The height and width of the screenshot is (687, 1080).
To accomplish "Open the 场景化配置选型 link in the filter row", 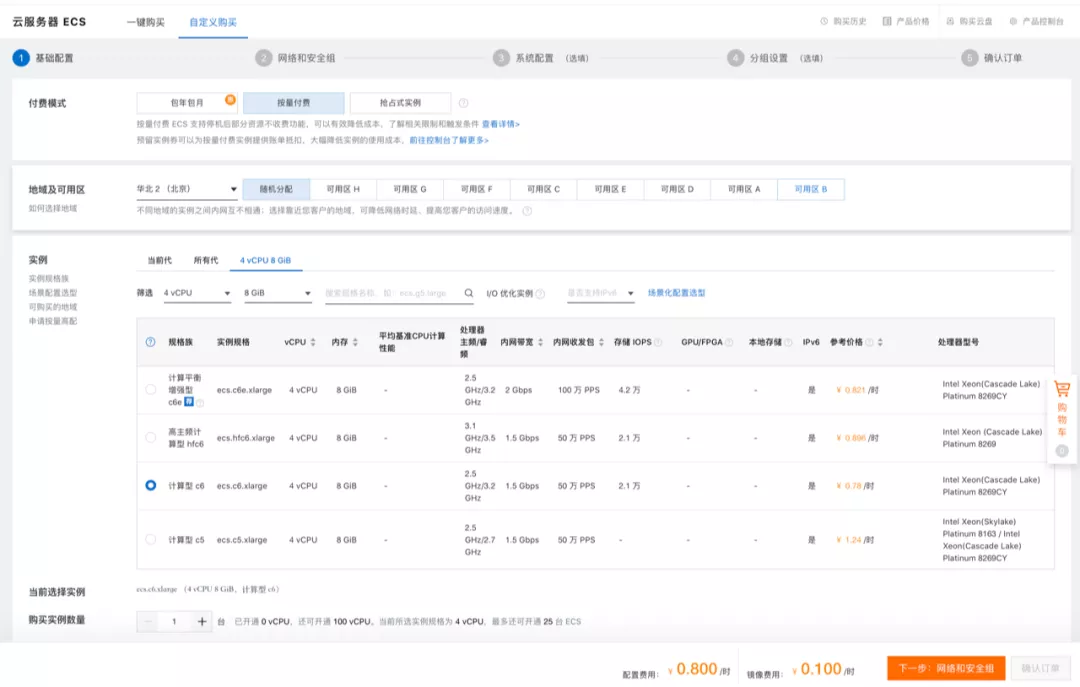I will (676, 293).
